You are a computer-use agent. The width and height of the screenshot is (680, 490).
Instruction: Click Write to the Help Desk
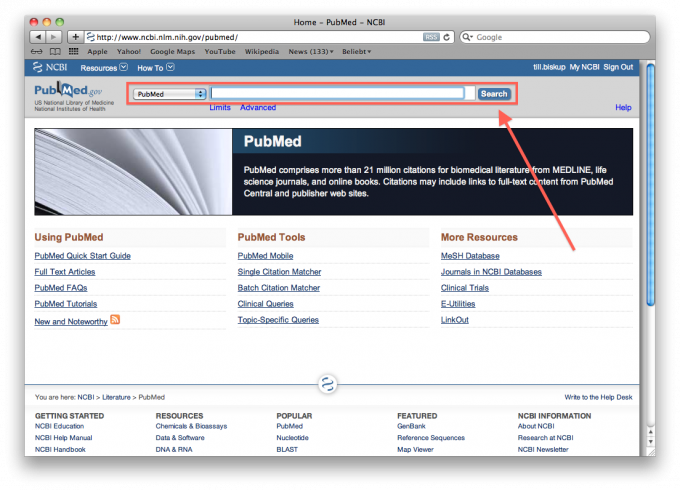[598, 397]
